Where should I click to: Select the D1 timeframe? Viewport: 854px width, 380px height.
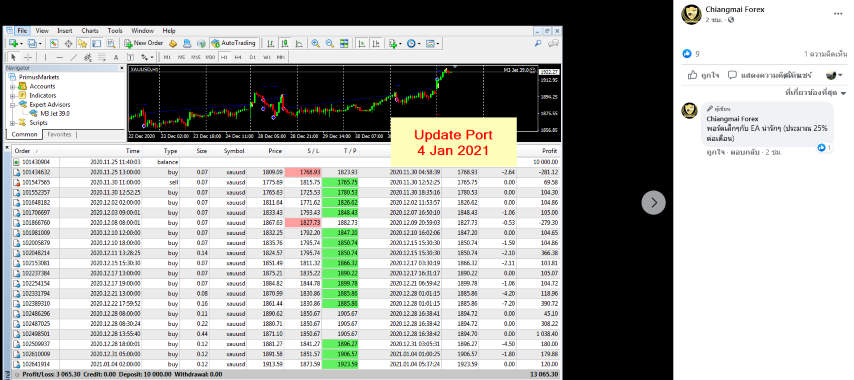pyautogui.click(x=253, y=57)
